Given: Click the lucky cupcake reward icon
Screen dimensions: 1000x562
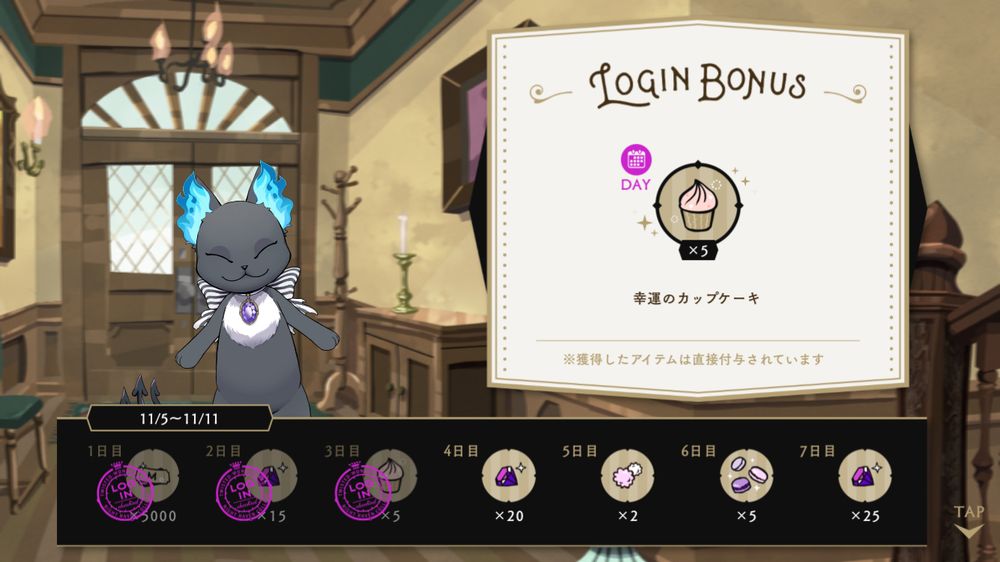Looking at the screenshot, I should [698, 205].
